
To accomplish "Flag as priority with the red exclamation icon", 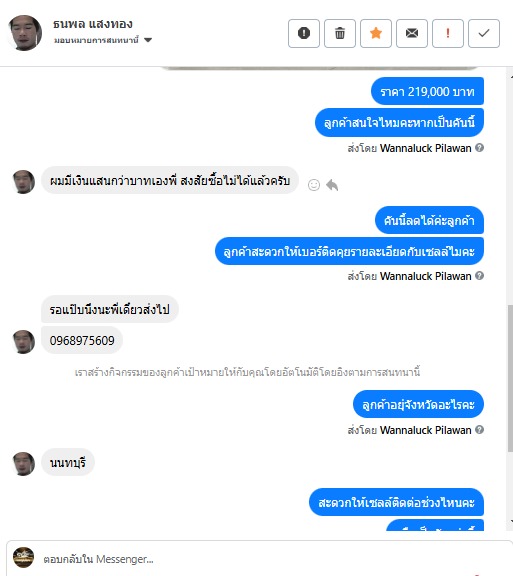I will 448,33.
